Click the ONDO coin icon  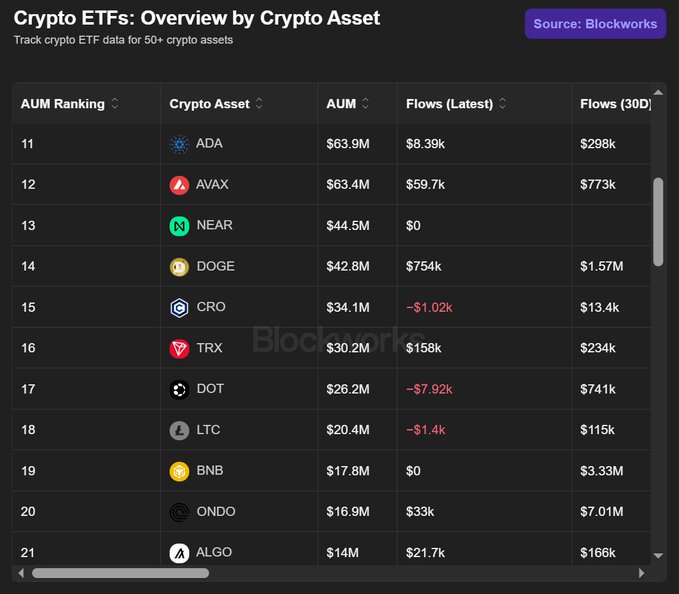tap(179, 513)
